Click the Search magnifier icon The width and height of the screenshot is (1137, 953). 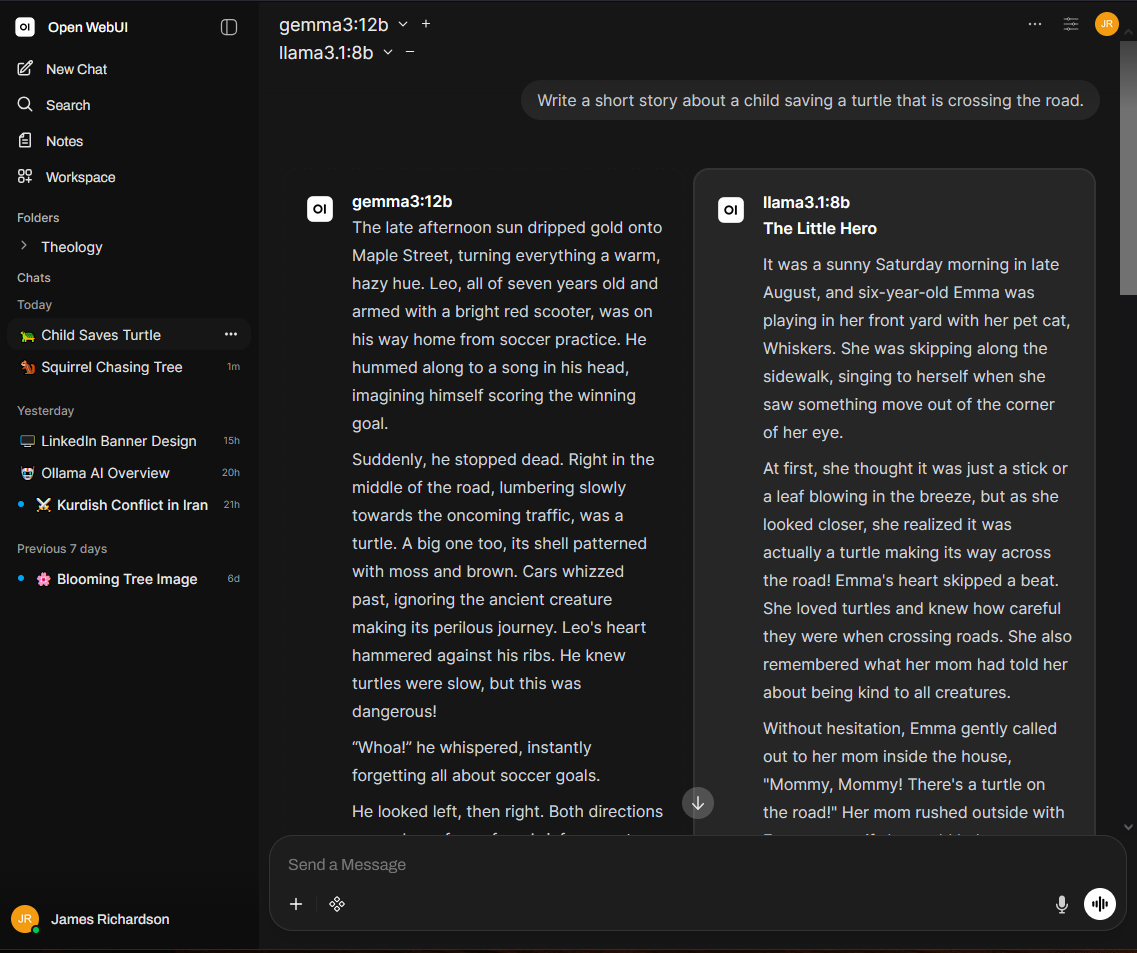pos(25,104)
